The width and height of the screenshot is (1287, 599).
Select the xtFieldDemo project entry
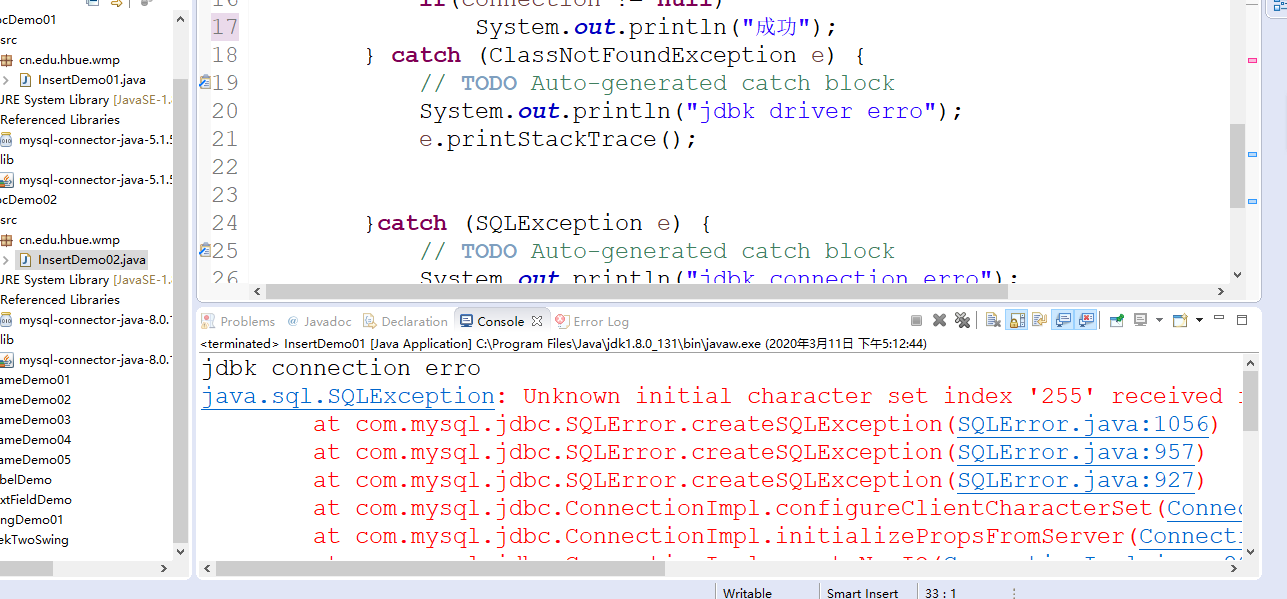35,500
